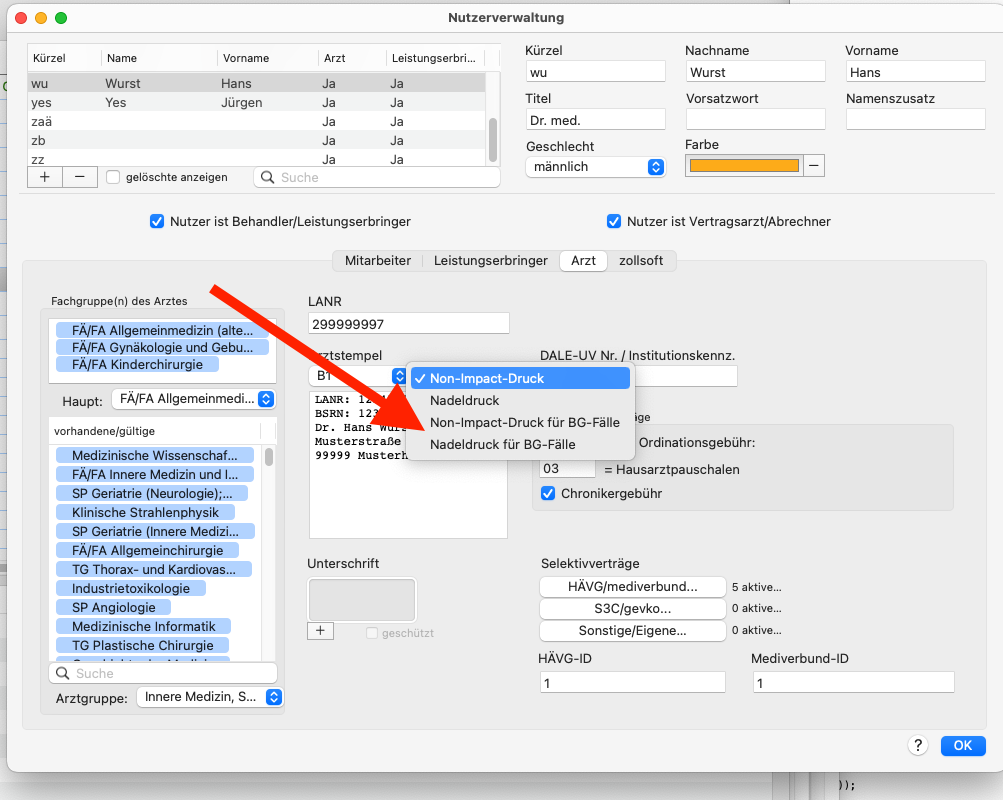Open the Geschlecht dropdown
Image resolution: width=1003 pixels, height=800 pixels.
pos(596,167)
